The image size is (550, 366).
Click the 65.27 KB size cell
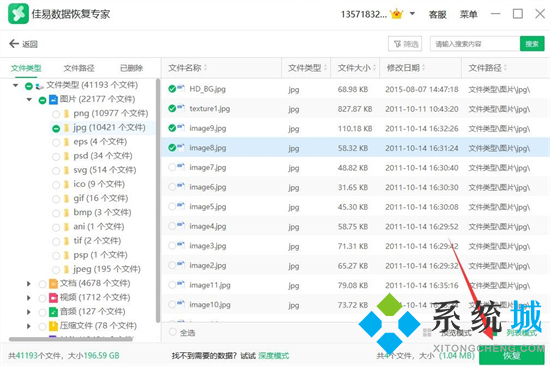click(x=353, y=266)
